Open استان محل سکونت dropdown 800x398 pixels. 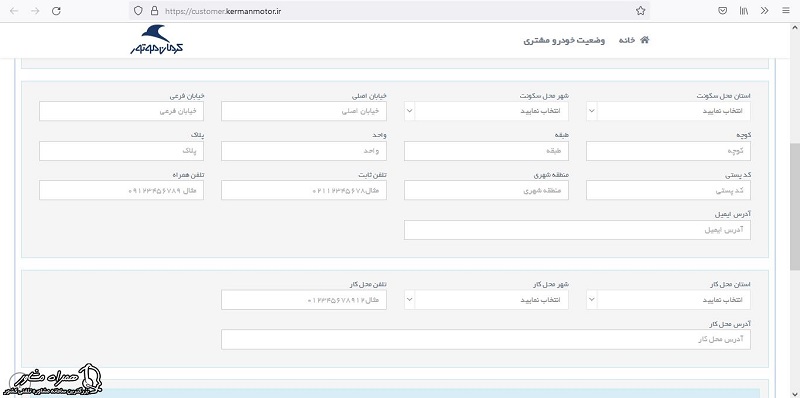click(x=668, y=111)
